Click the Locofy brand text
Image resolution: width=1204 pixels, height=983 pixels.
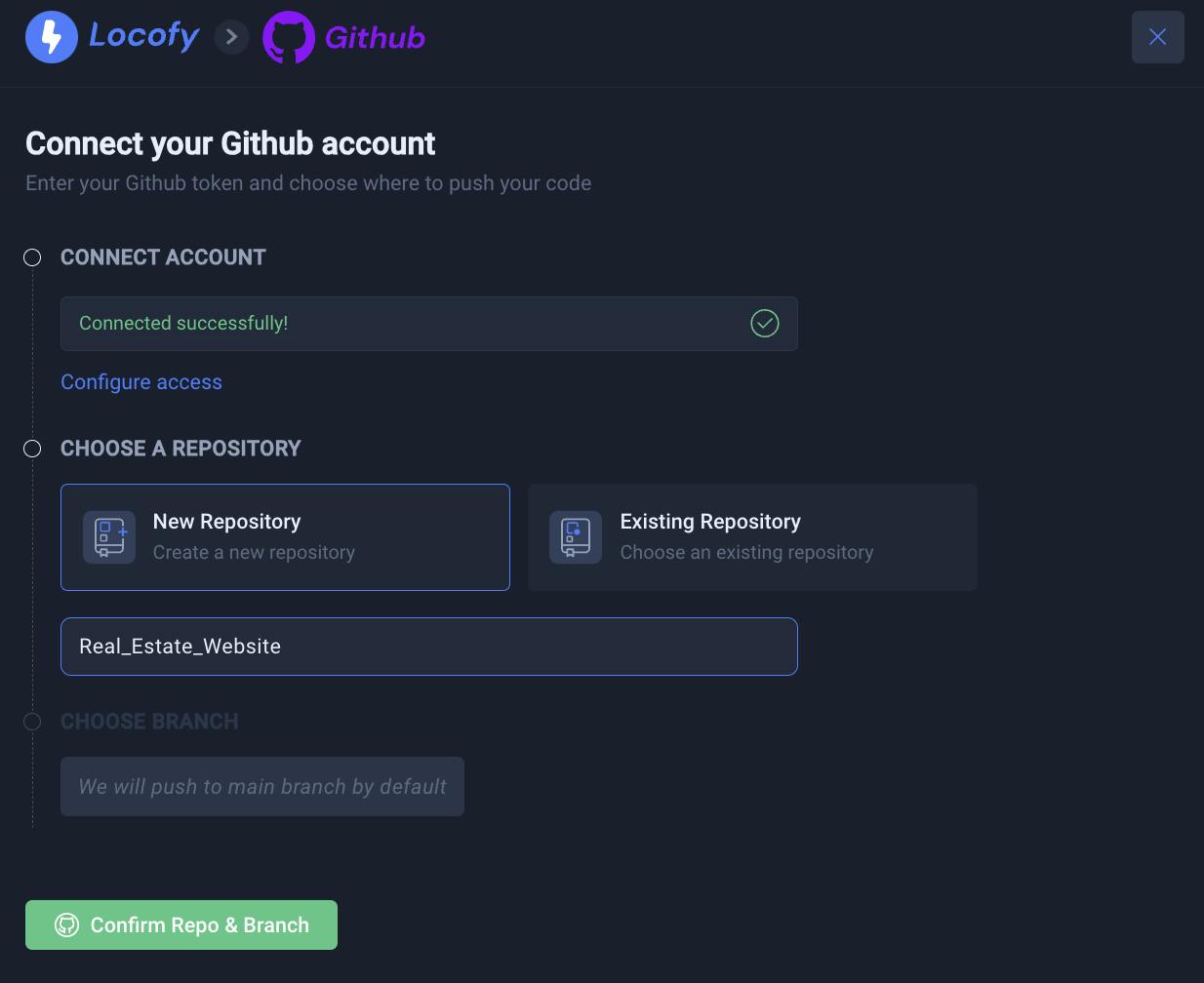coord(144,36)
